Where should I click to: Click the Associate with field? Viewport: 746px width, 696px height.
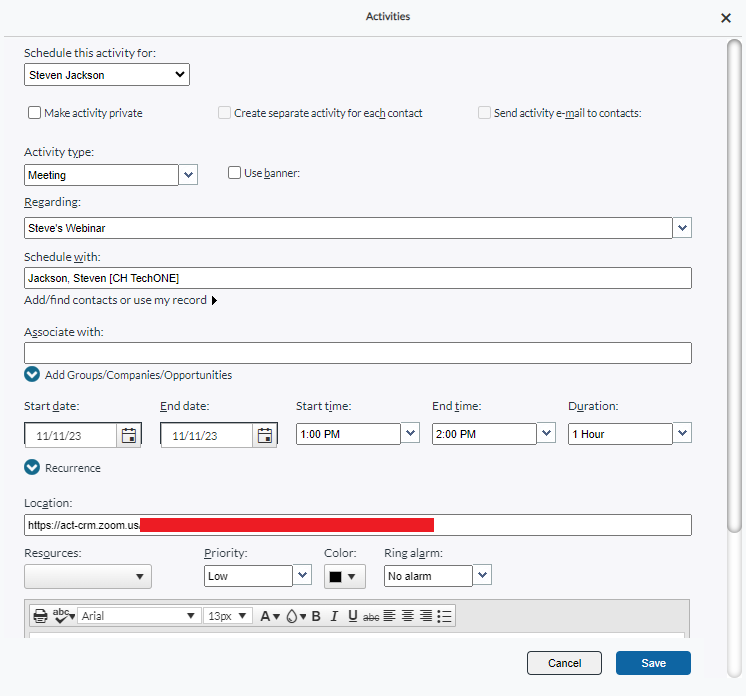[x=358, y=353]
